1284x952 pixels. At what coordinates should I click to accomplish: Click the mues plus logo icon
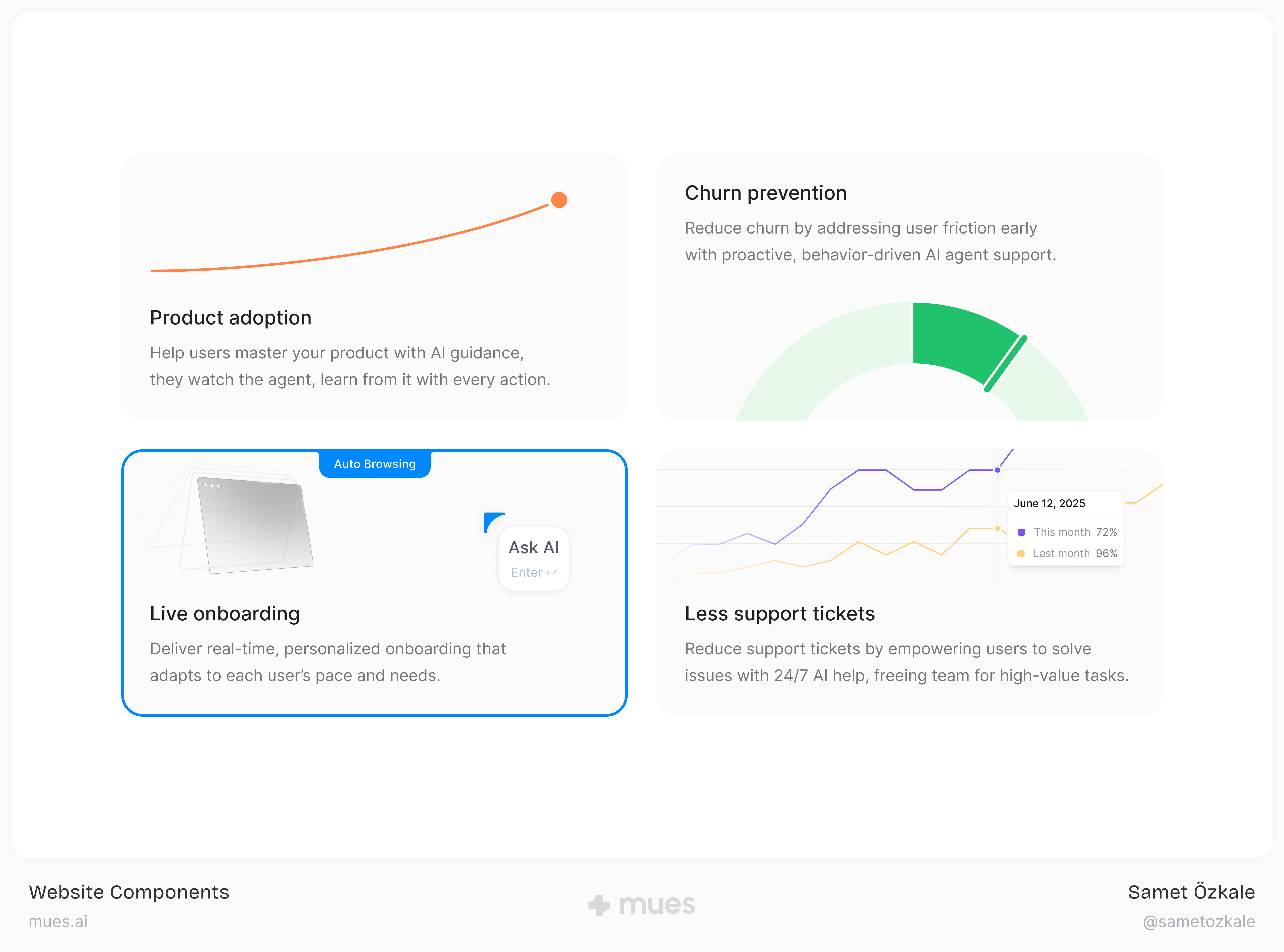(x=599, y=905)
